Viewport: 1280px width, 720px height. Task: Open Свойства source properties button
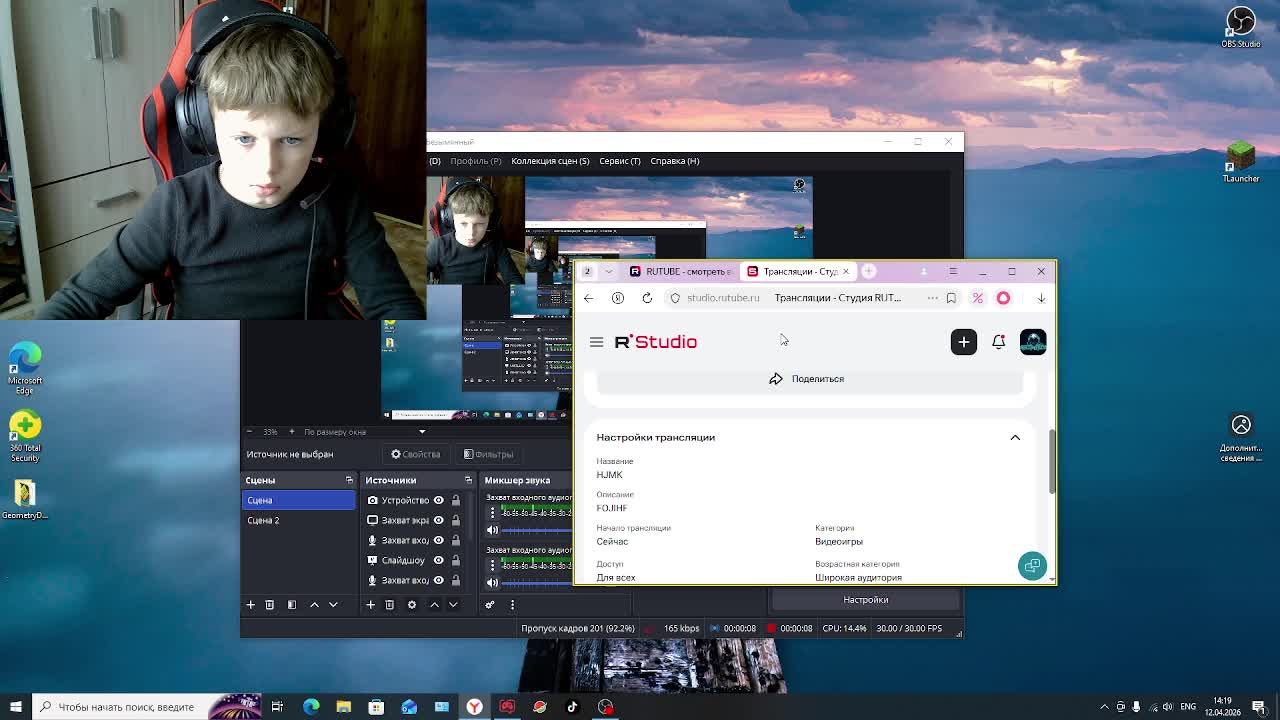click(415, 454)
